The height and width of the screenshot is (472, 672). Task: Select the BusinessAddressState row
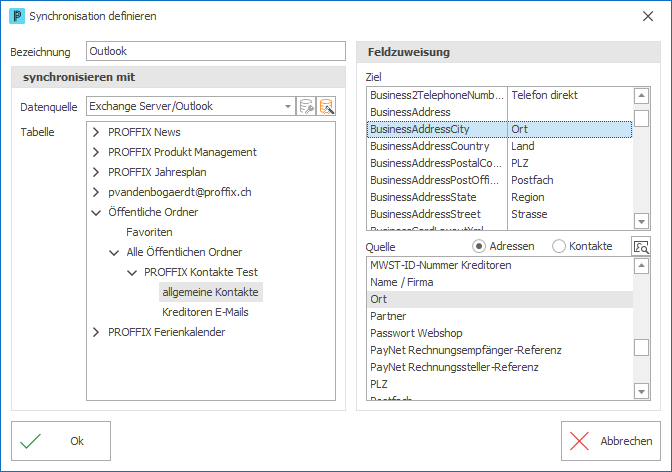point(499,197)
